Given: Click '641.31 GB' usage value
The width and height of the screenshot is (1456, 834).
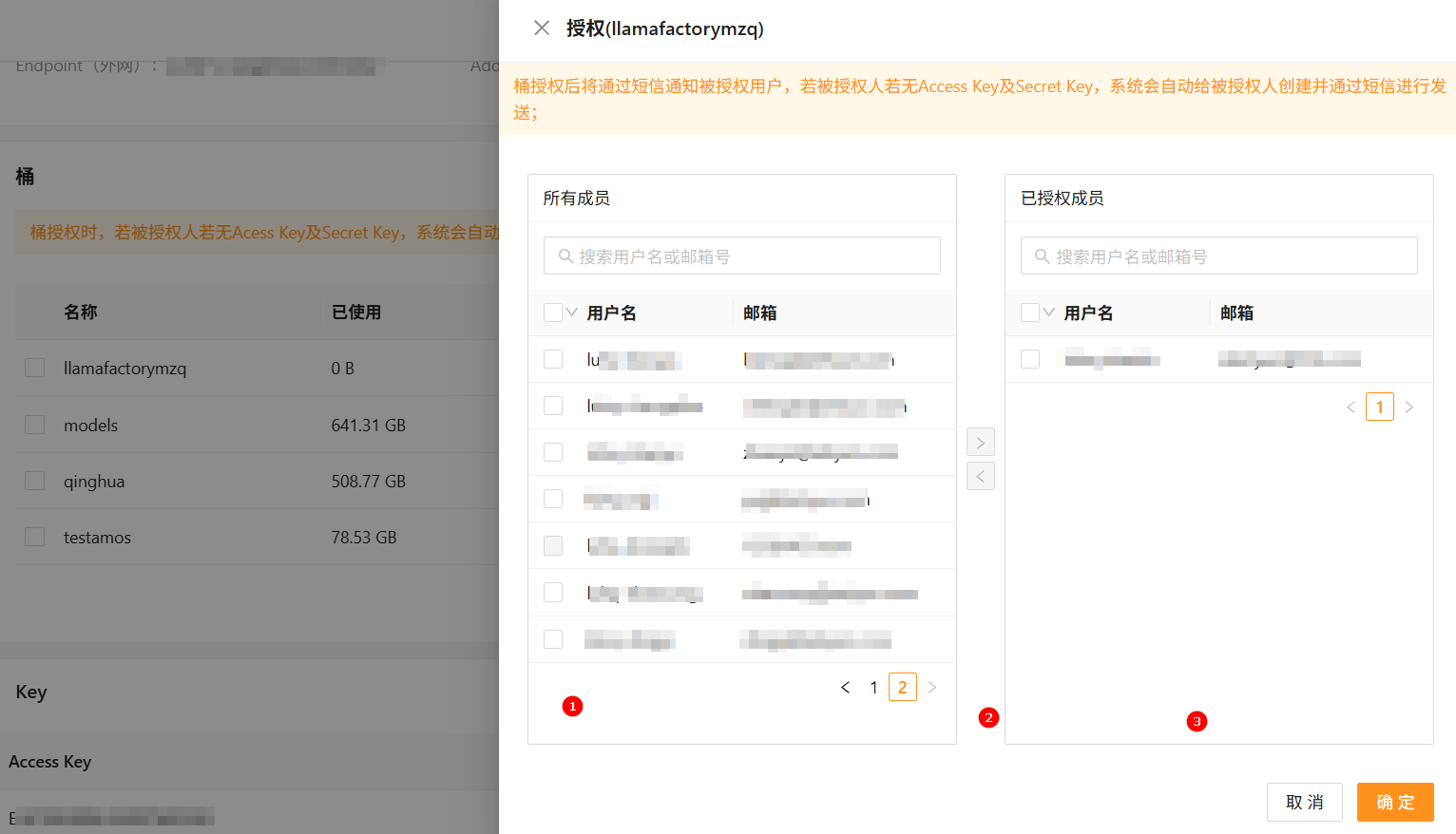Looking at the screenshot, I should (369, 426).
